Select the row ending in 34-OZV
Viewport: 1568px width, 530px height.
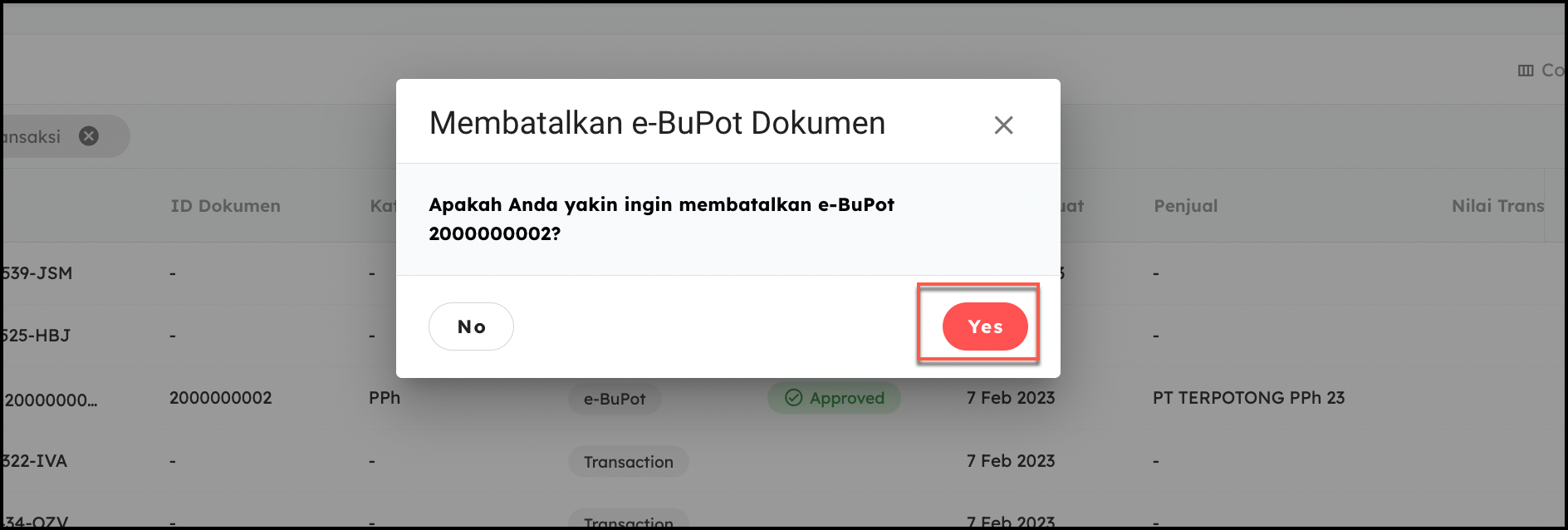click(x=36, y=522)
